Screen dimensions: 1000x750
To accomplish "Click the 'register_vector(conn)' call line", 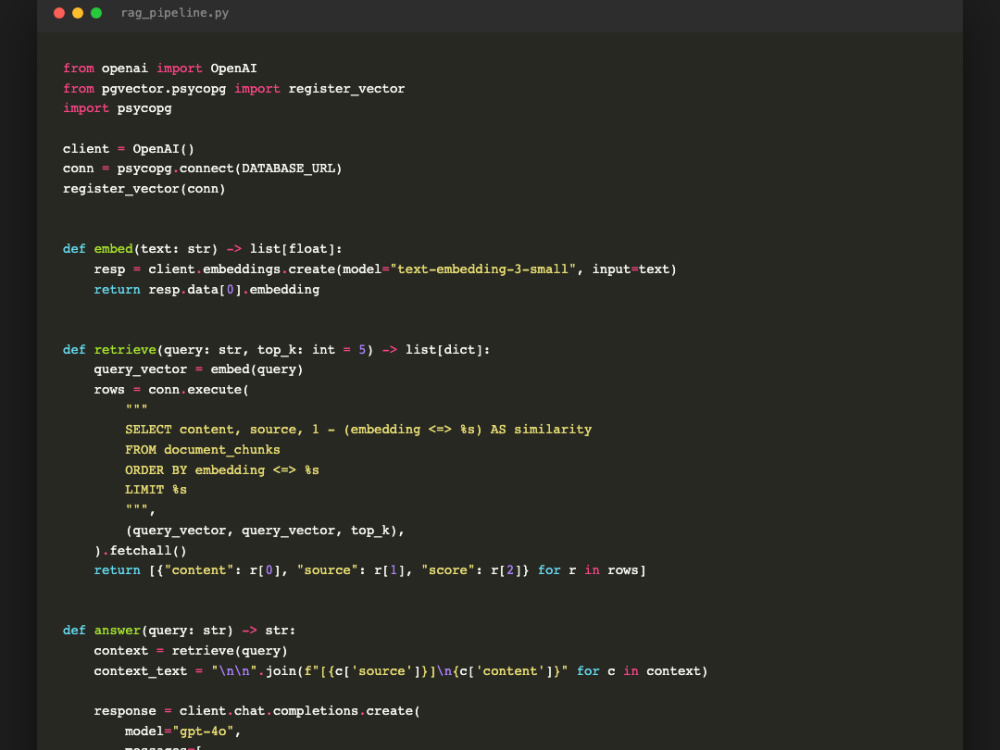I will pos(144,189).
